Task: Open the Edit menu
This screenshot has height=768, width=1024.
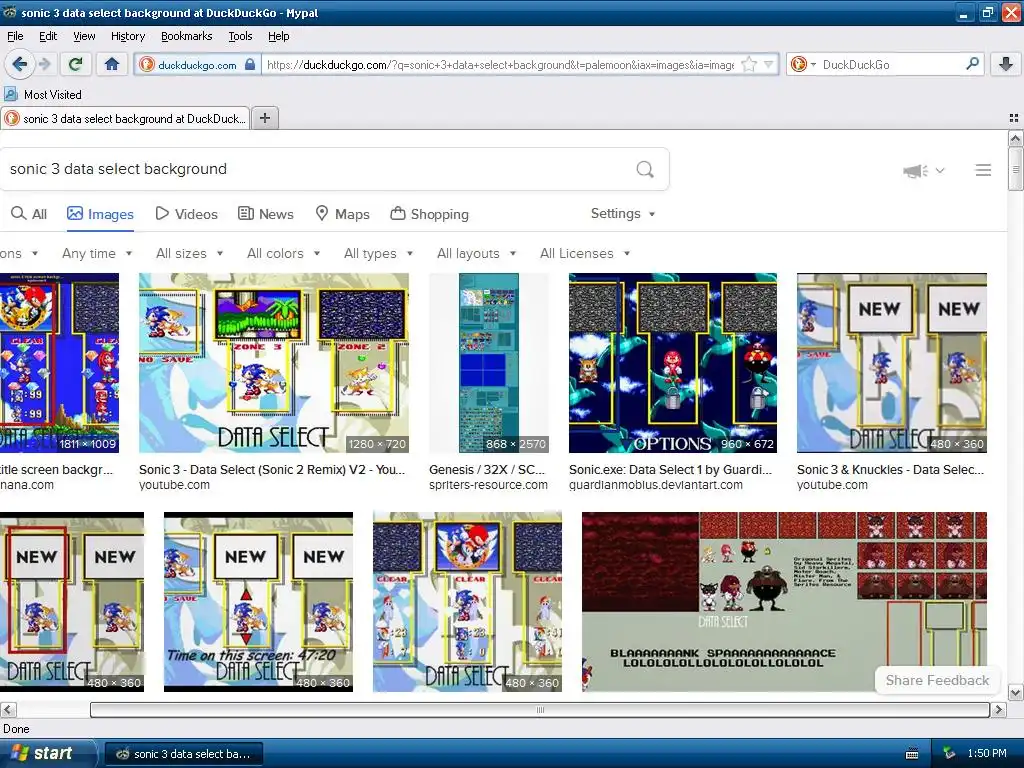Action: (x=48, y=36)
